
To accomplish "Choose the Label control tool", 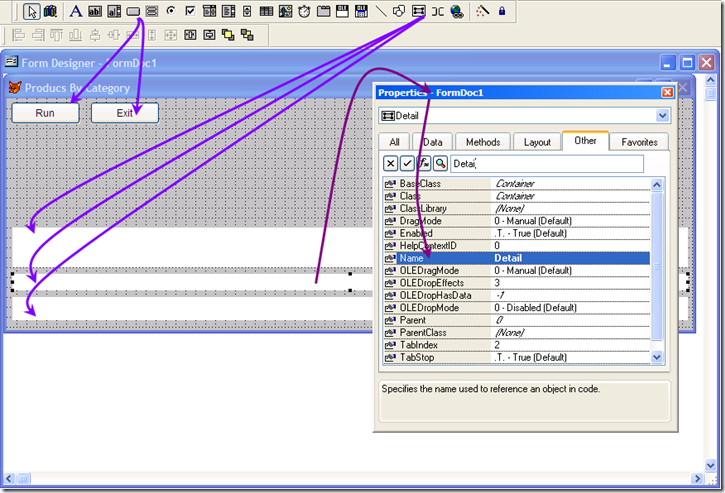I will point(75,11).
